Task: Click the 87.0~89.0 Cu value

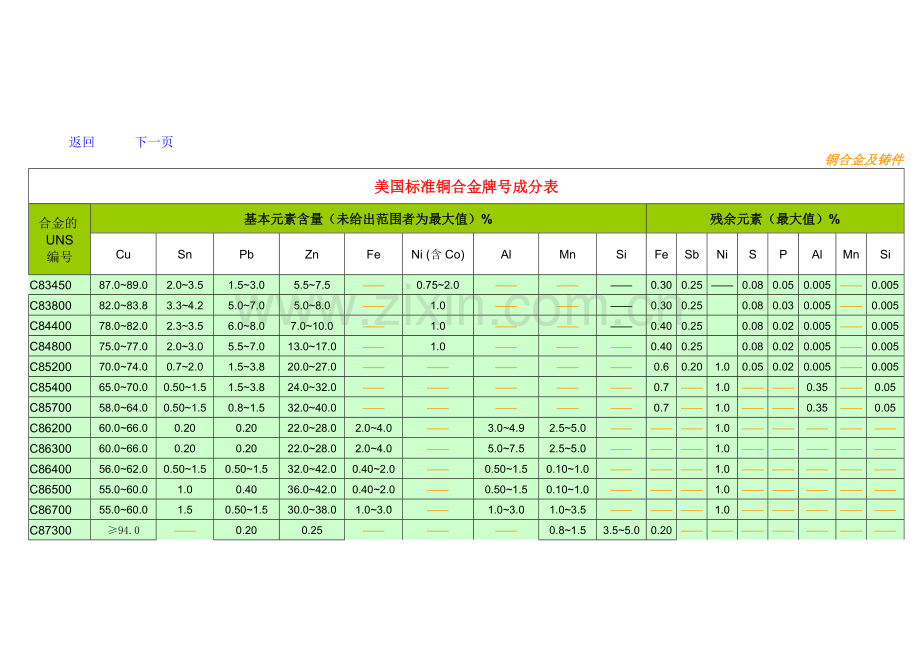Action: [x=123, y=285]
